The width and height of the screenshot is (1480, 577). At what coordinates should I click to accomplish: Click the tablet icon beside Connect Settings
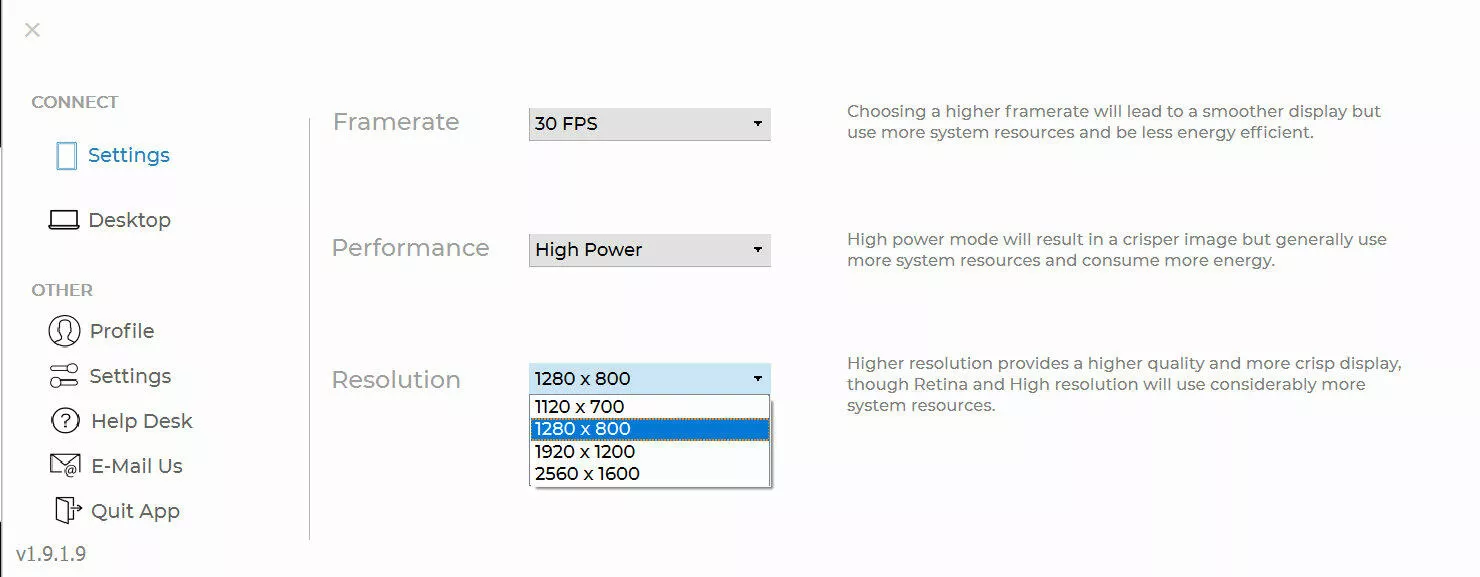(x=66, y=156)
